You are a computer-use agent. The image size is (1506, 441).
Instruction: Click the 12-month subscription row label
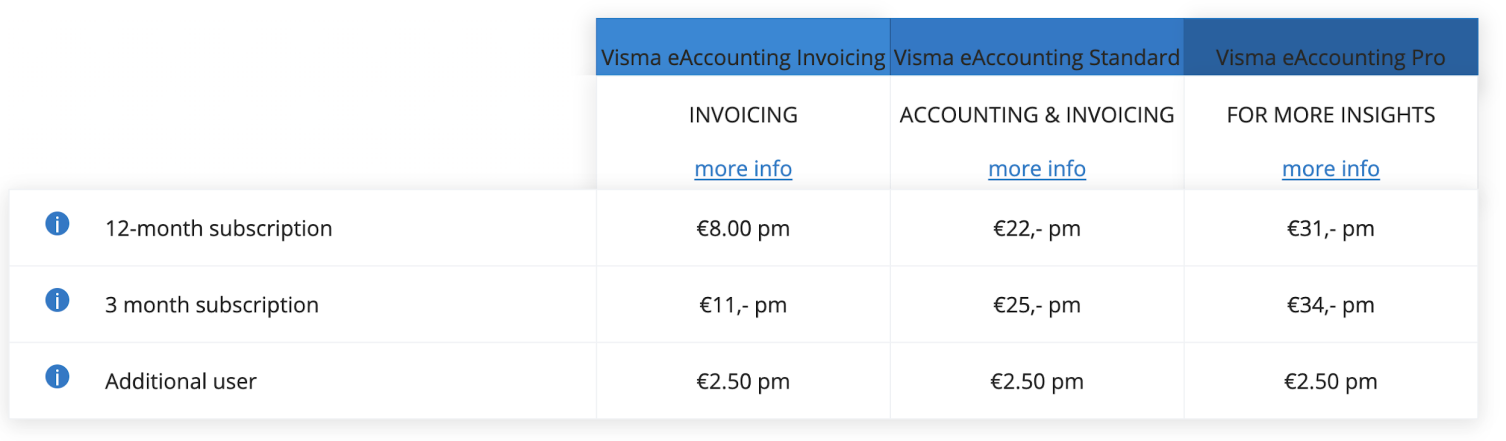pyautogui.click(x=218, y=228)
